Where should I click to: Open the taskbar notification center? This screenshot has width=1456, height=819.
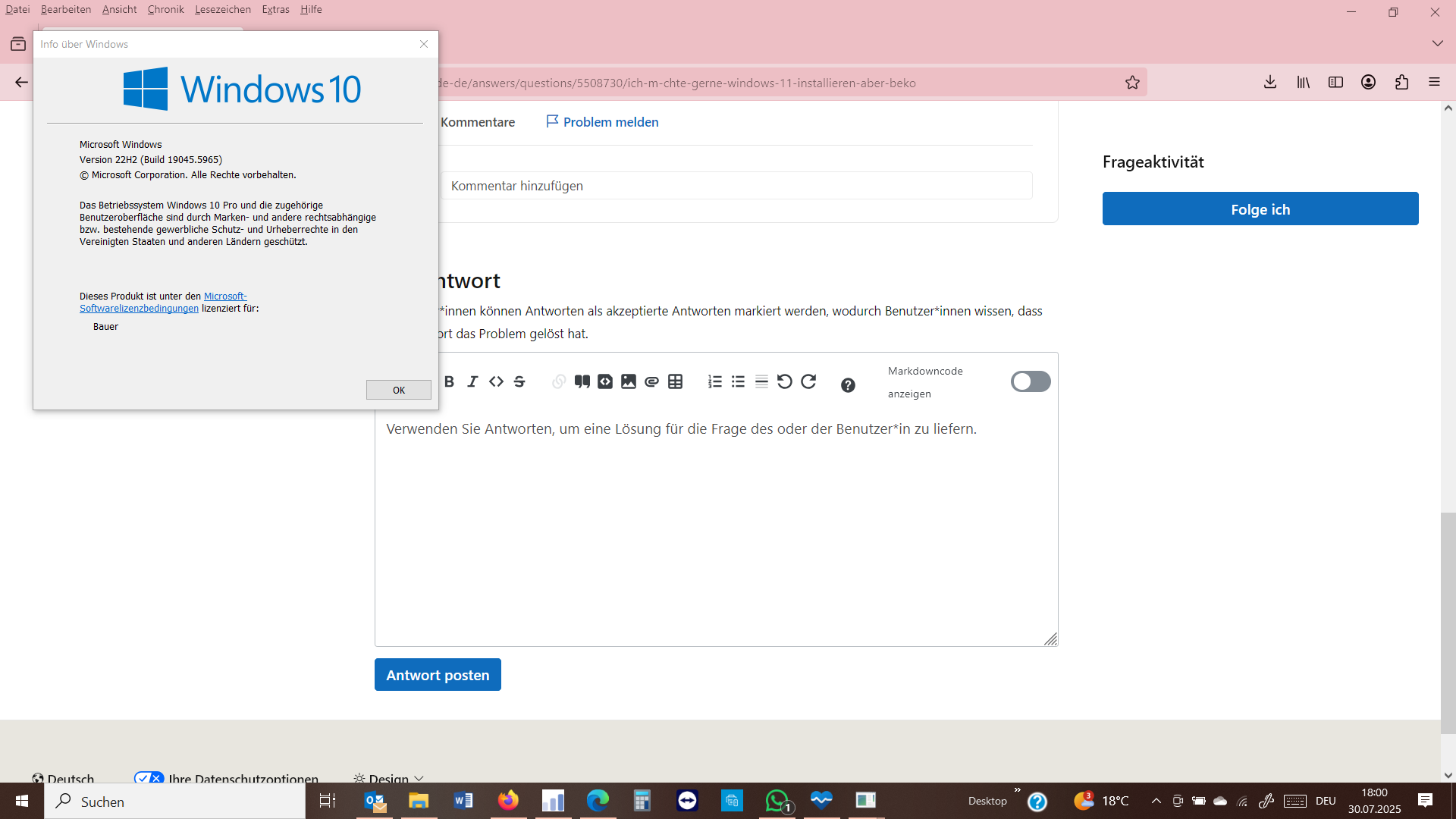(x=1425, y=801)
